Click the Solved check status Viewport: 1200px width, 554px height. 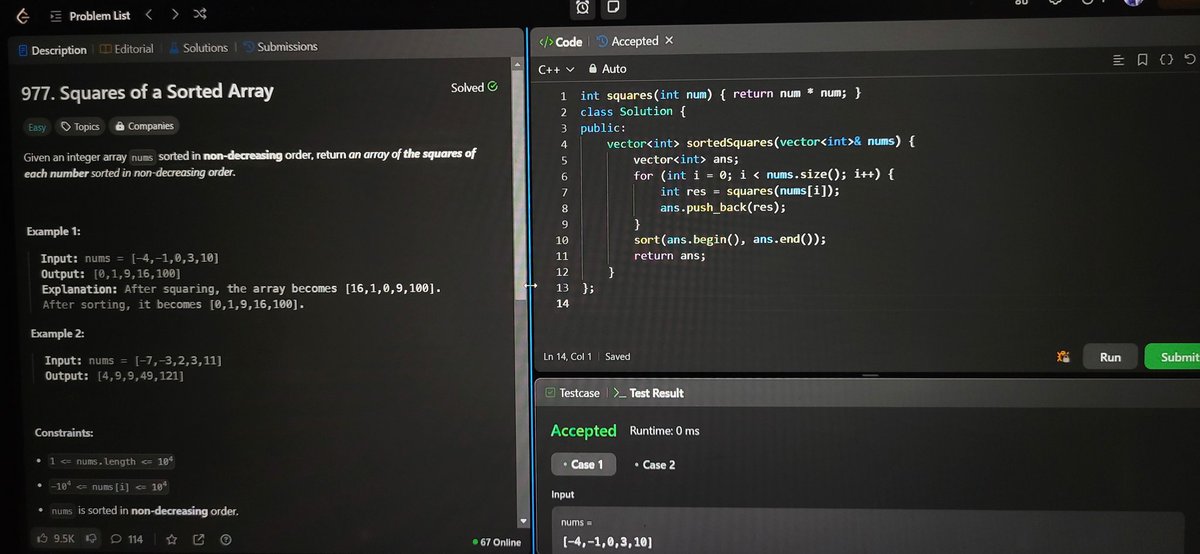click(x=474, y=88)
